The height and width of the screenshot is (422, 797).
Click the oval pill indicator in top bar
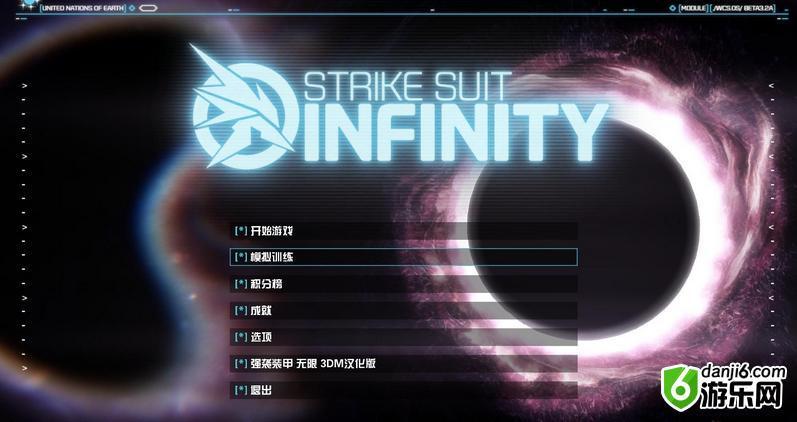[x=148, y=8]
